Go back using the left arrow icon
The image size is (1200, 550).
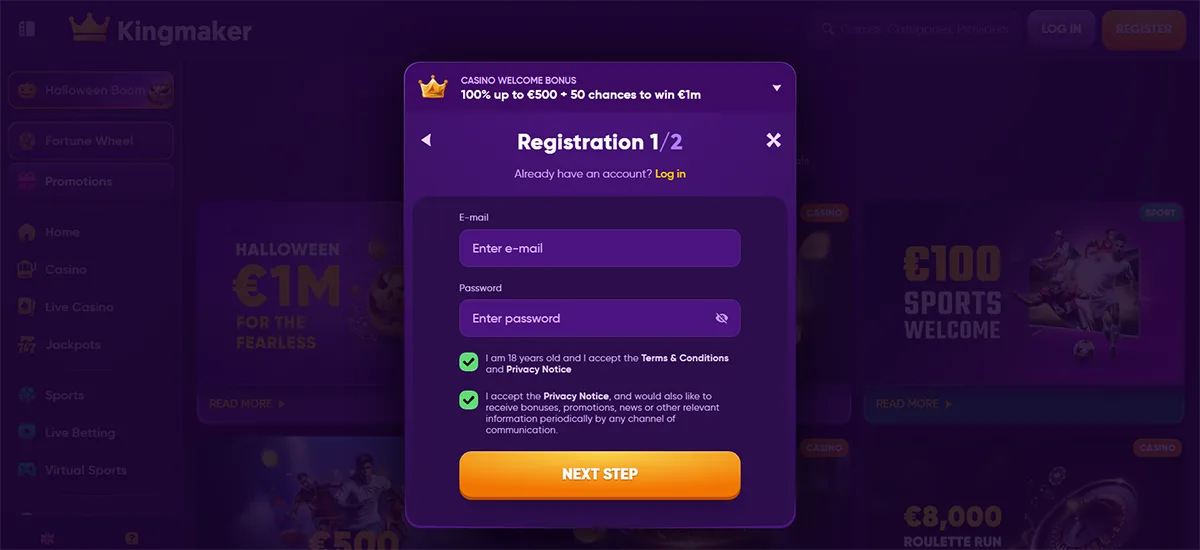click(426, 140)
